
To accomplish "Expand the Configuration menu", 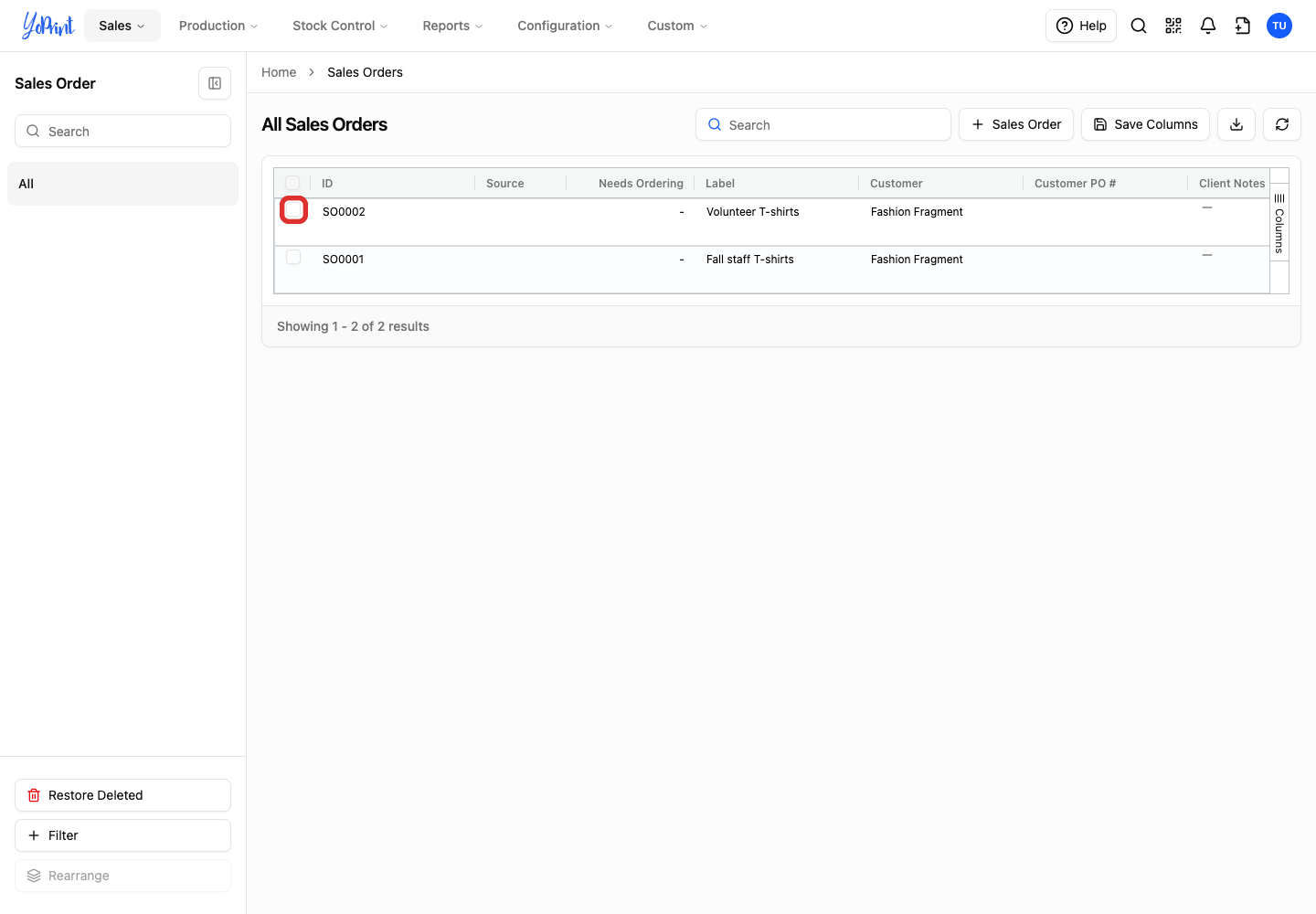I will point(565,26).
